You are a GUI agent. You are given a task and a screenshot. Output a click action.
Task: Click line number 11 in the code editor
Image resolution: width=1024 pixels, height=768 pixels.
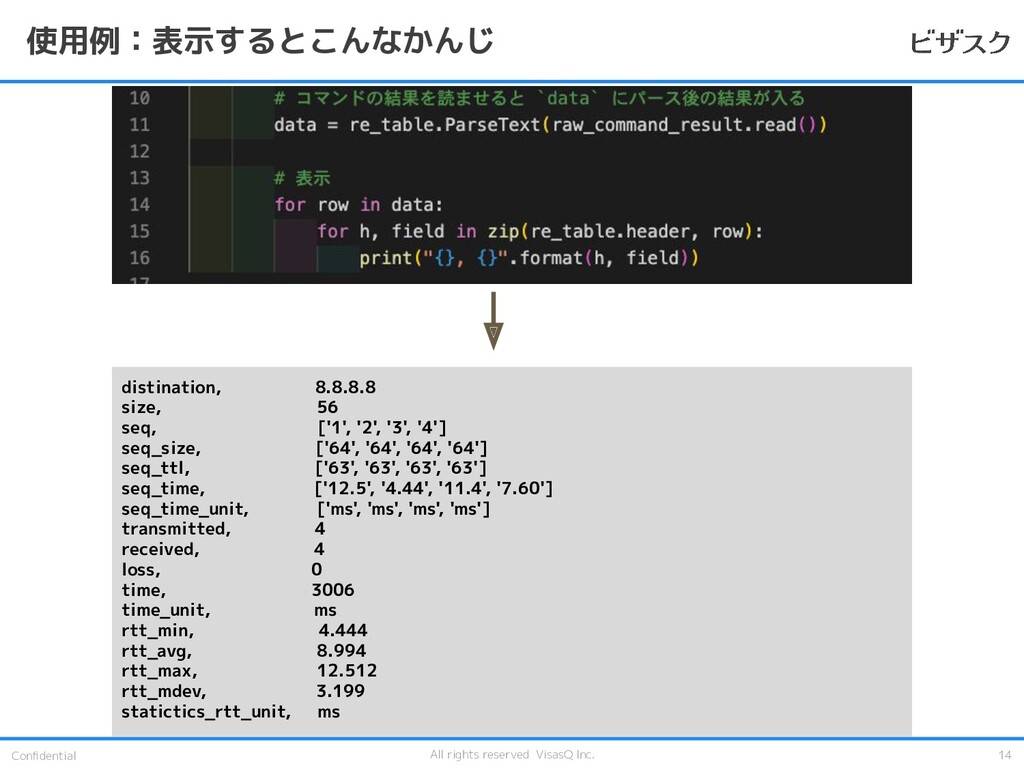click(139, 125)
